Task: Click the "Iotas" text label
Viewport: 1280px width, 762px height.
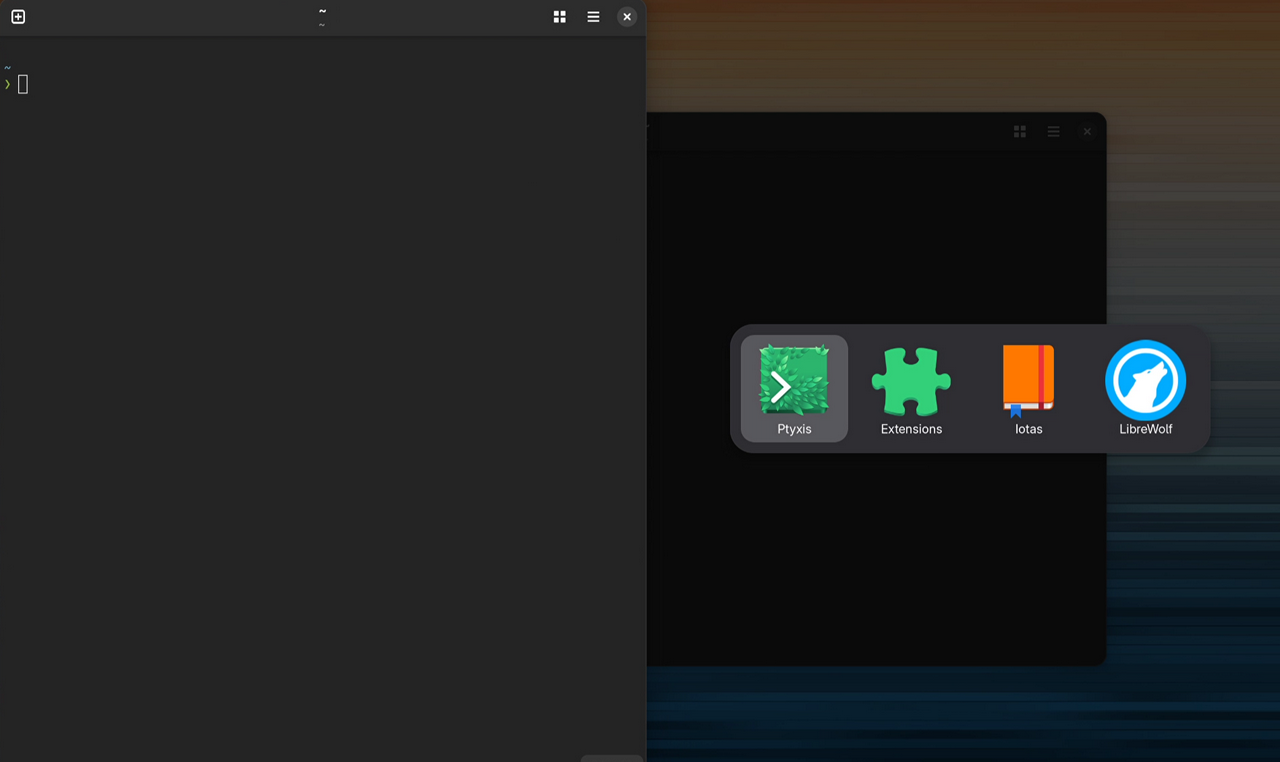Action: (x=1028, y=429)
